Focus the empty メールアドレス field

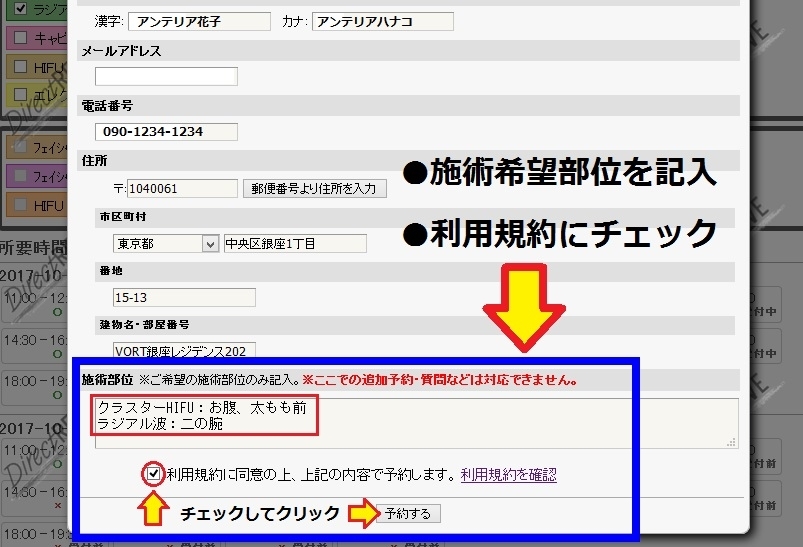click(166, 76)
